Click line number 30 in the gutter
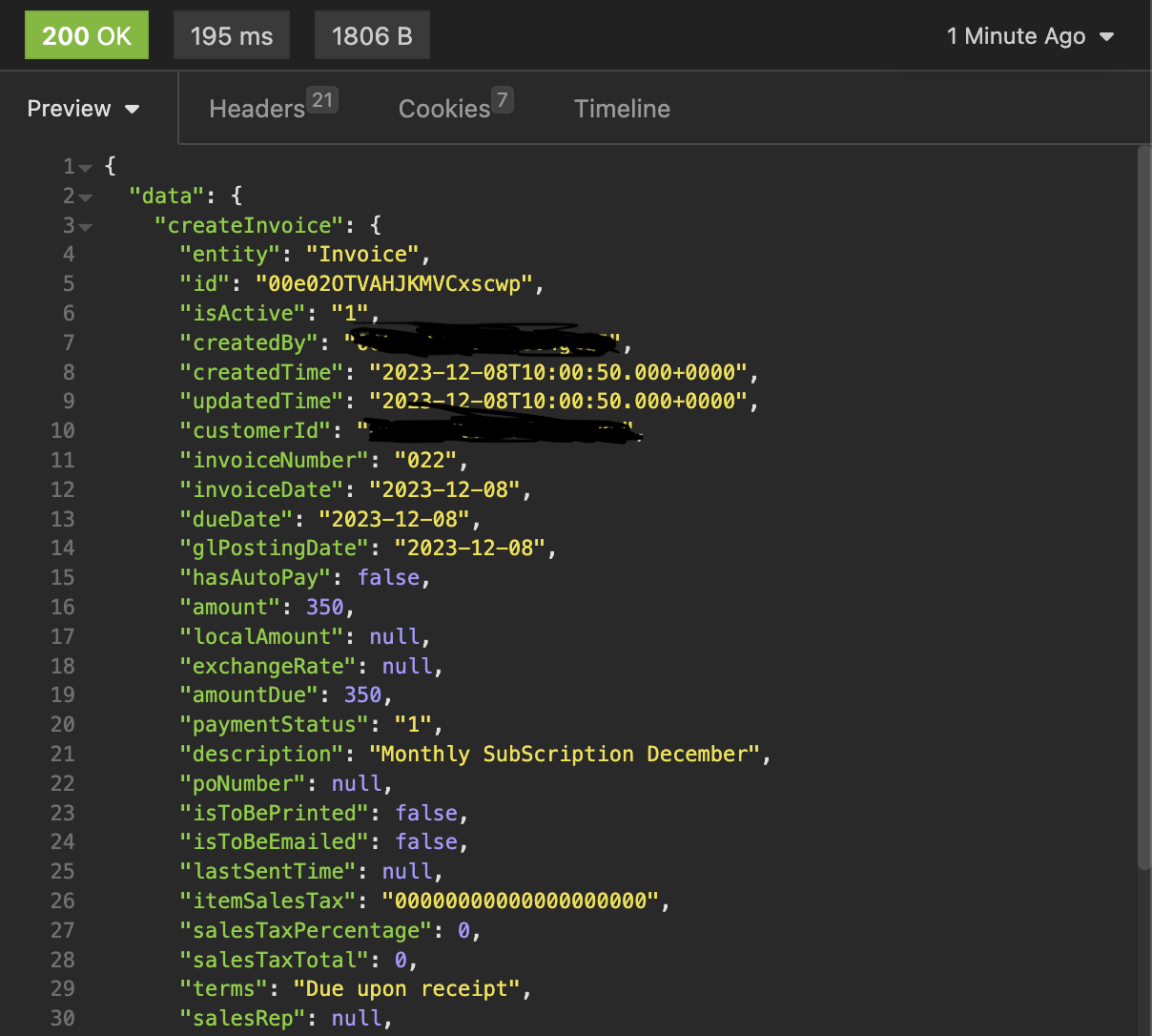This screenshot has height=1036, width=1152. pos(63,1018)
